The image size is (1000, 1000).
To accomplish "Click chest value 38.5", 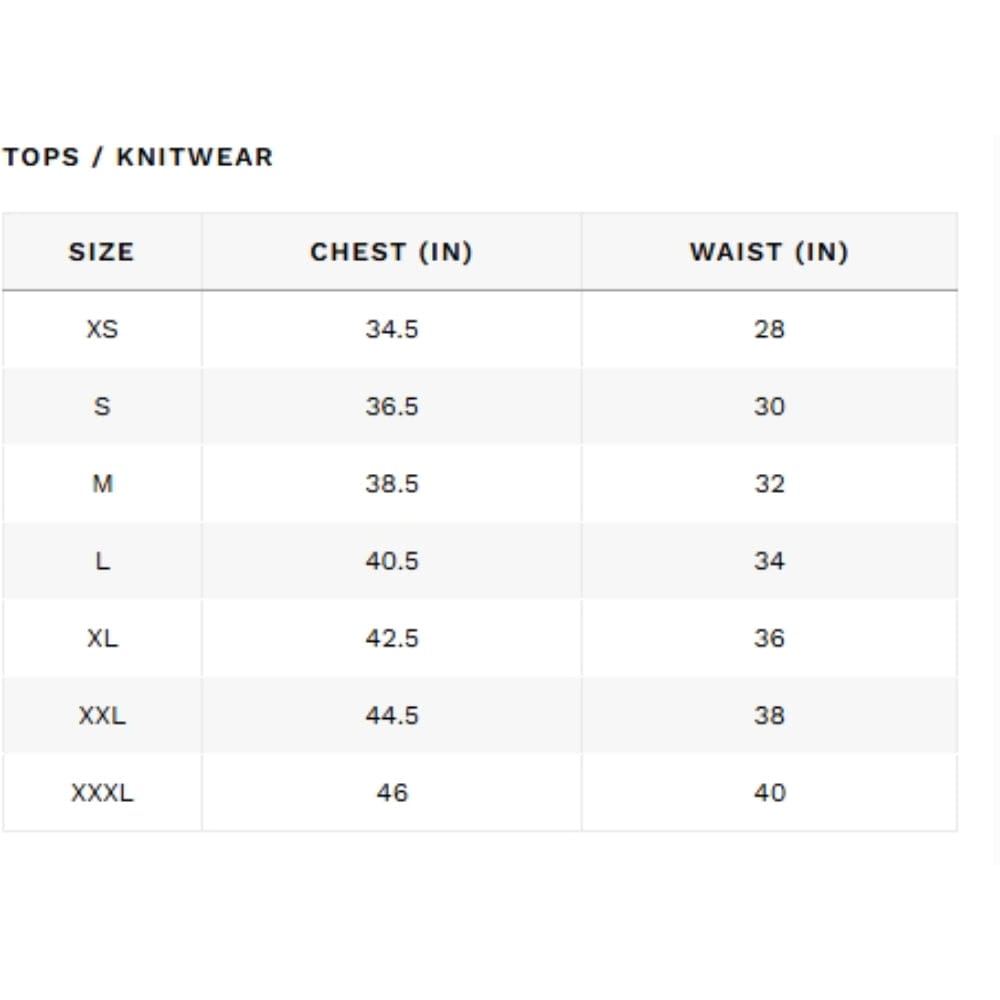I will 391,484.
